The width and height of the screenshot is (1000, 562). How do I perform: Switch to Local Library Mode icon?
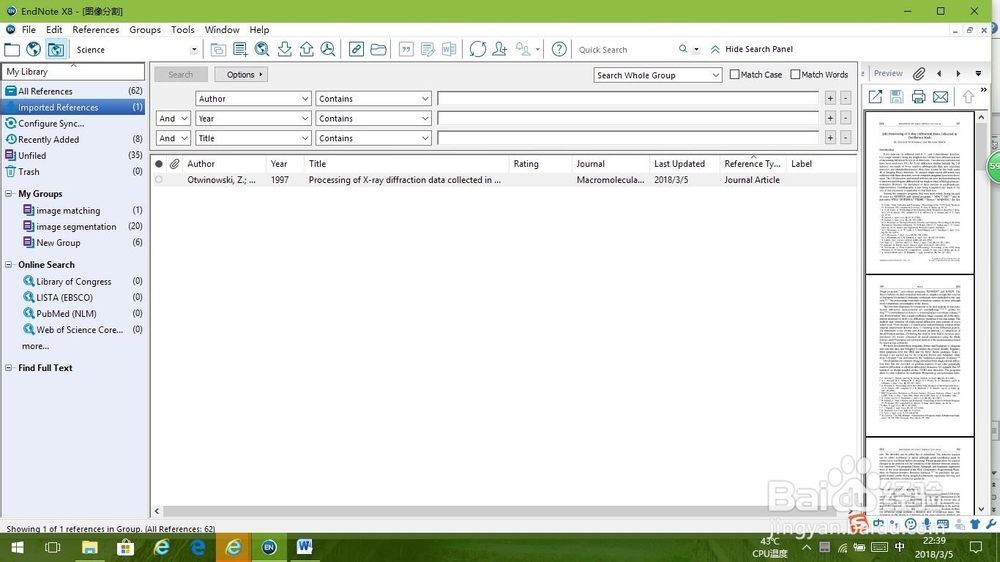[x=12, y=49]
